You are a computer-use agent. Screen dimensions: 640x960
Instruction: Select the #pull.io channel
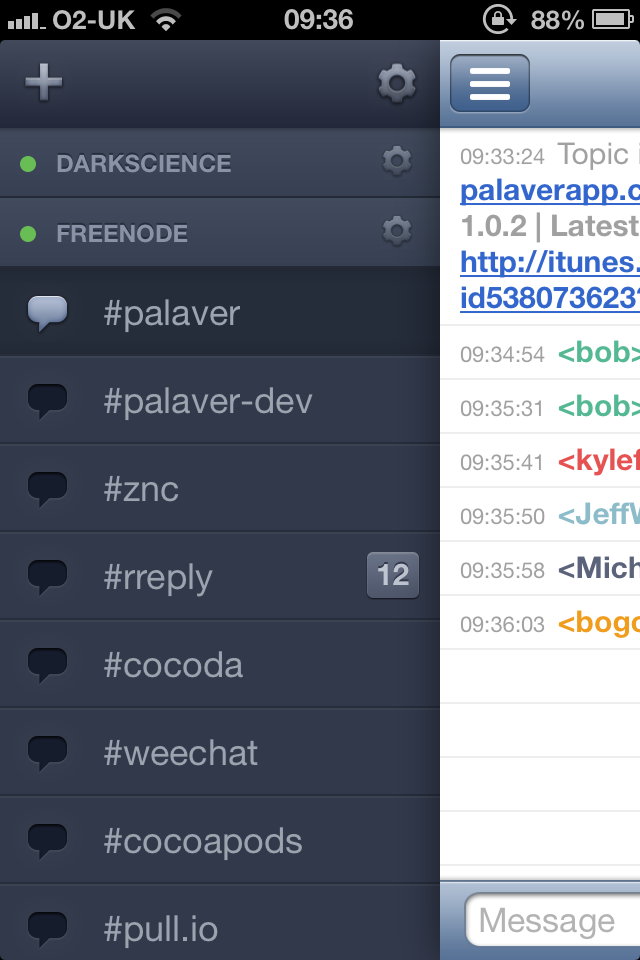pos(220,923)
